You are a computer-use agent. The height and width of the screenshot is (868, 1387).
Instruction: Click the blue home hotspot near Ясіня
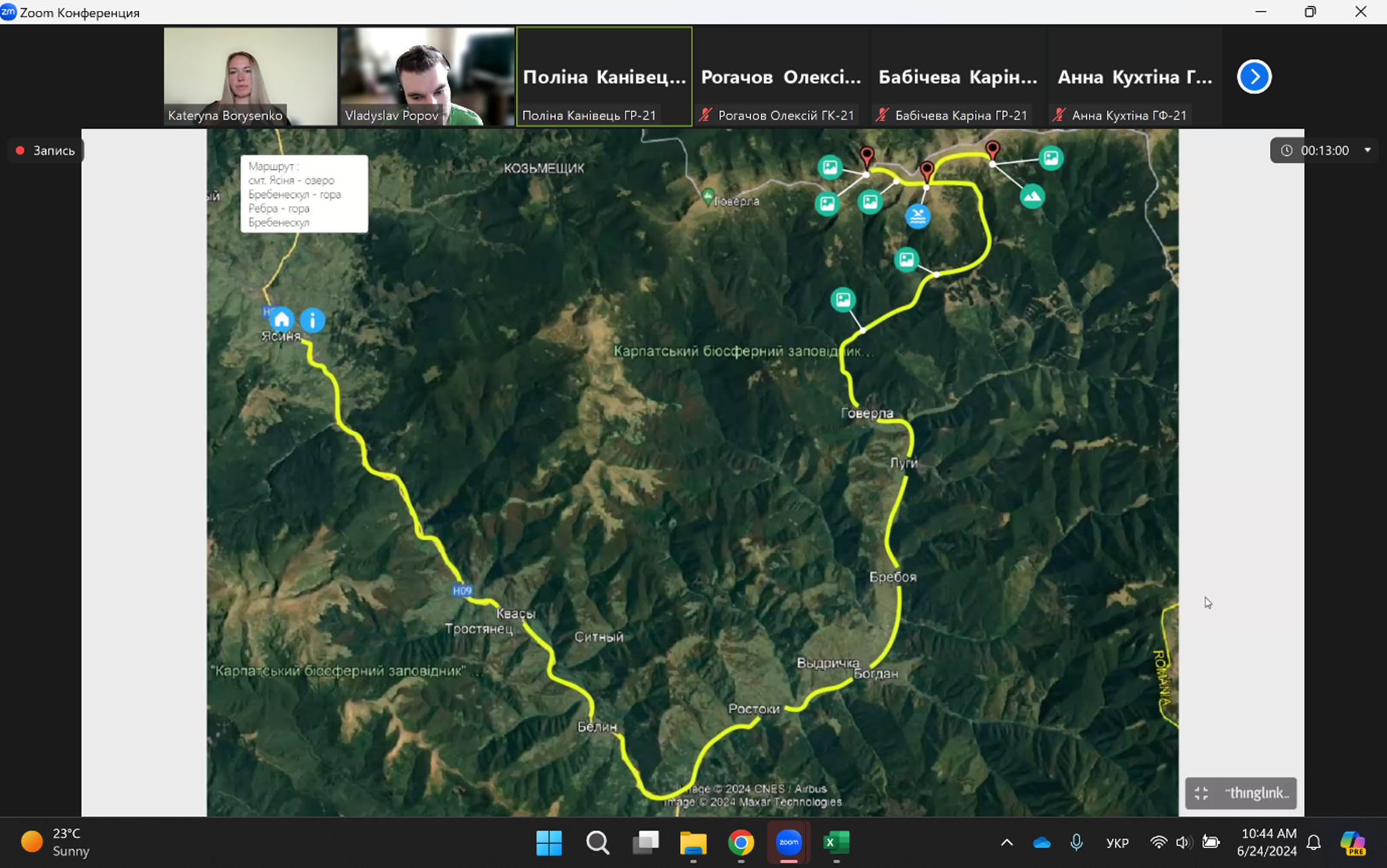(x=281, y=319)
